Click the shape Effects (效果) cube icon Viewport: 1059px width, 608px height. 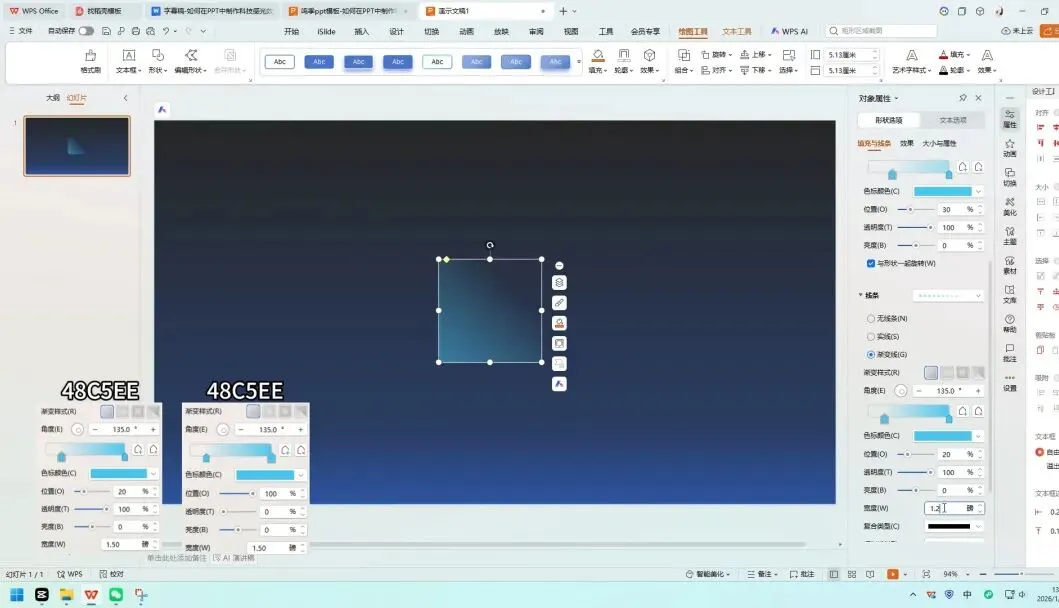point(649,55)
